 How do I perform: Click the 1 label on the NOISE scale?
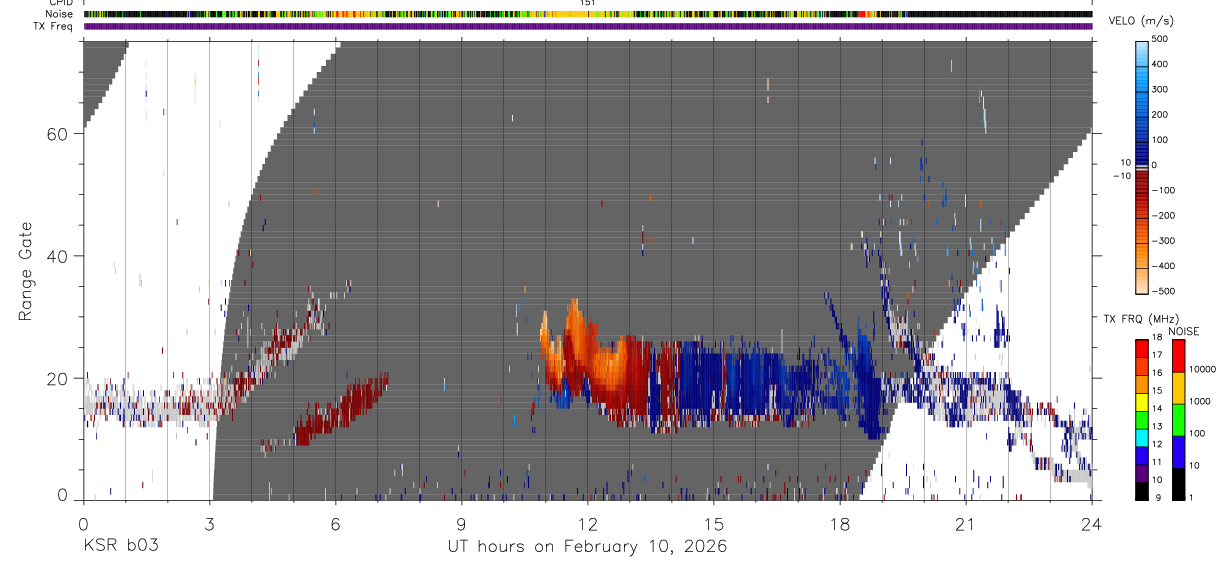(1193, 497)
